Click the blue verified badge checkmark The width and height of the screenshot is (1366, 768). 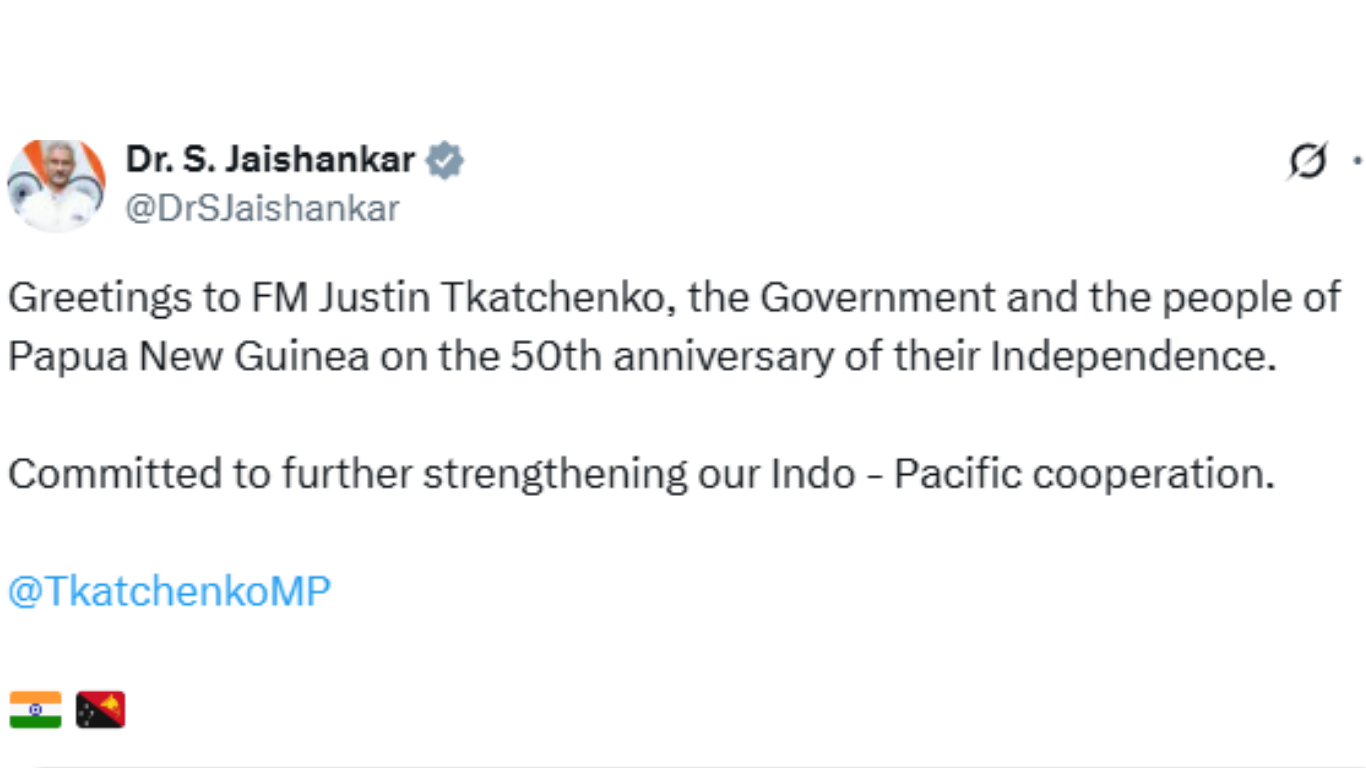click(446, 158)
